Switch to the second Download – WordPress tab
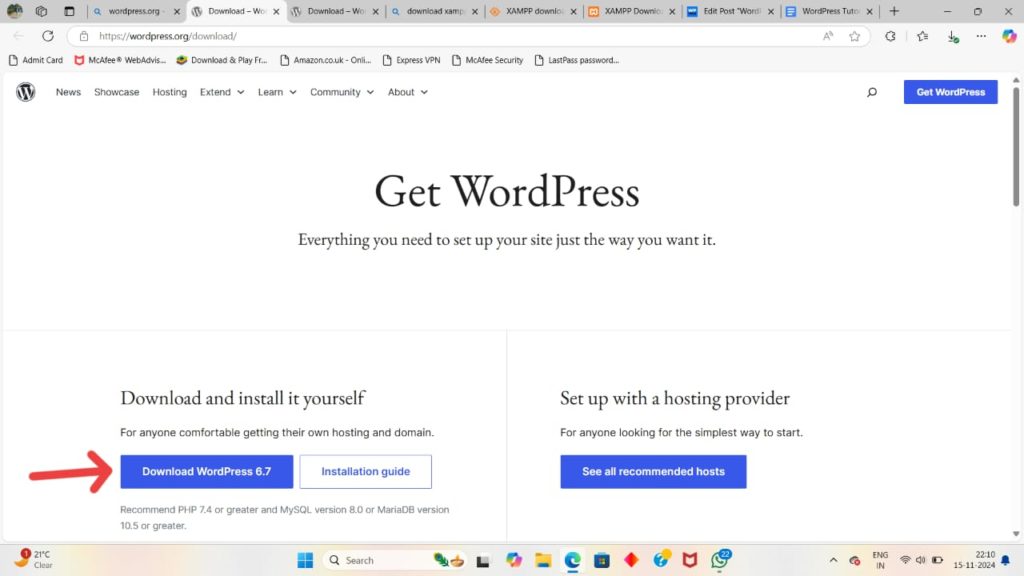1024x576 pixels. 333,12
